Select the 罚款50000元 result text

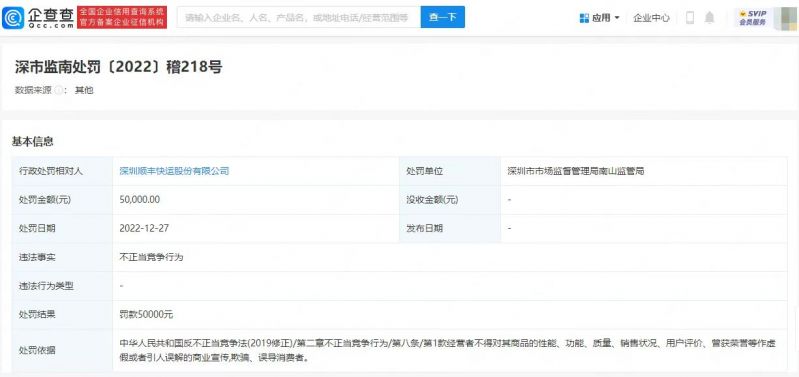[146, 314]
